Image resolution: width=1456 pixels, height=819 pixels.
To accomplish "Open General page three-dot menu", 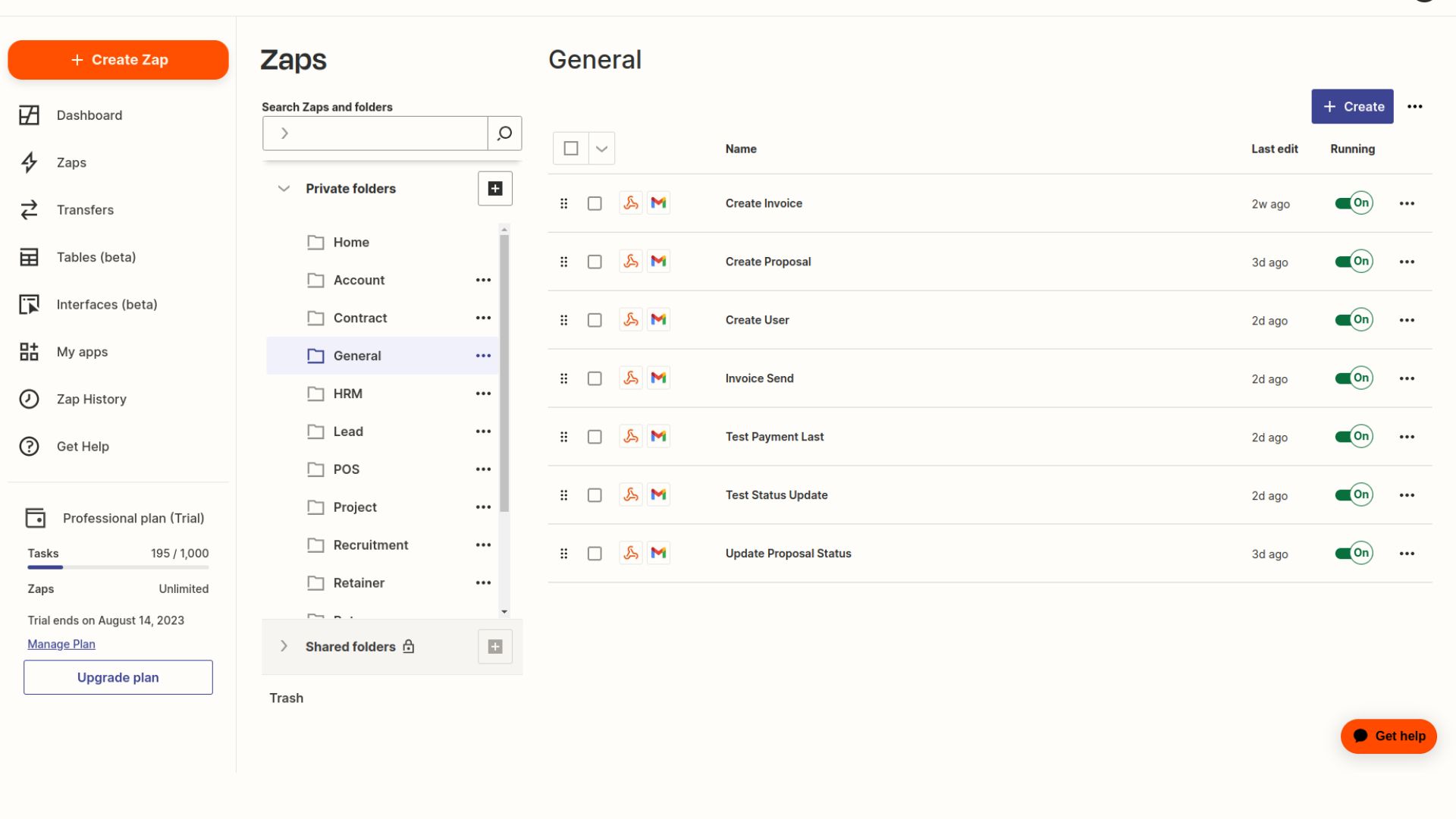I will (1414, 107).
